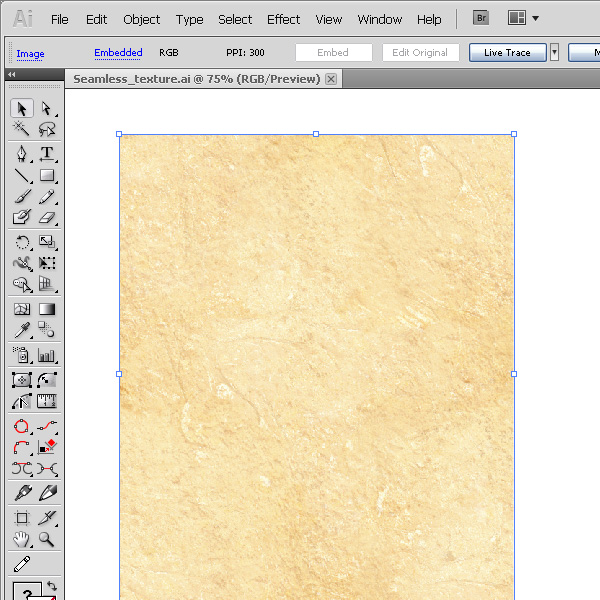Open the Live Trace presets dropdown arrow

(554, 52)
